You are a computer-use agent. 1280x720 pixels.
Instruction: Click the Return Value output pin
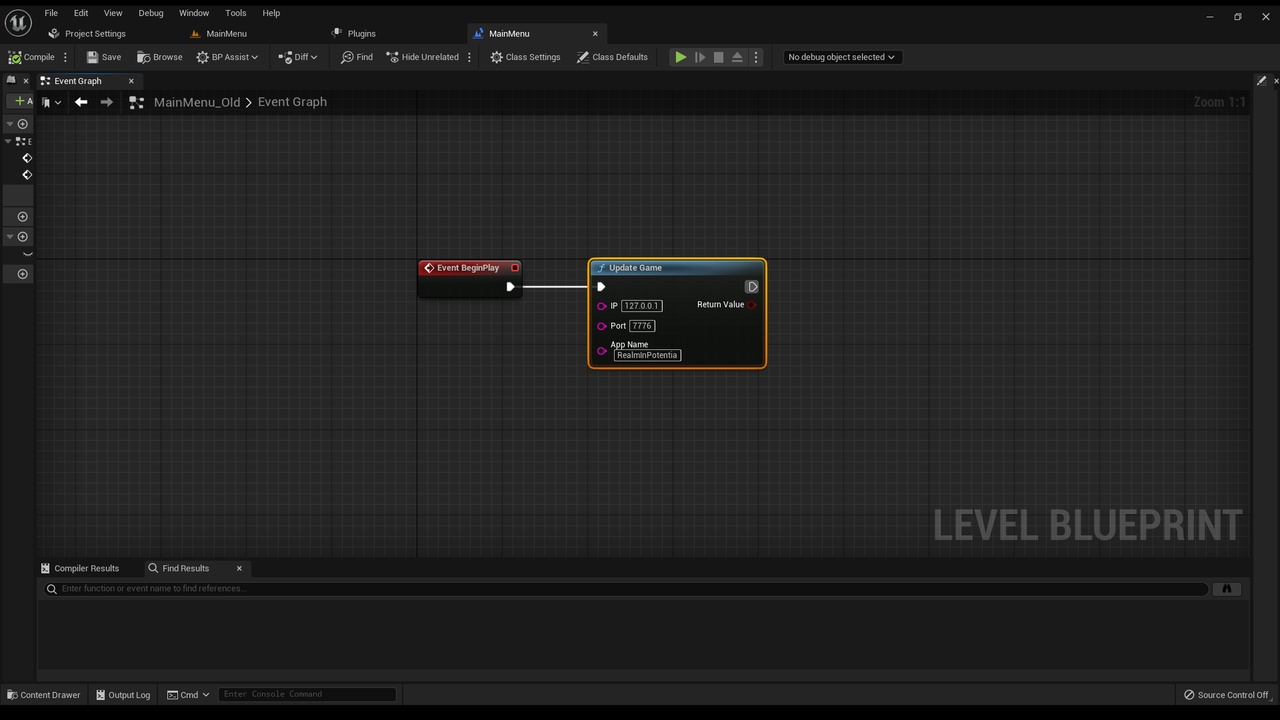click(x=752, y=305)
